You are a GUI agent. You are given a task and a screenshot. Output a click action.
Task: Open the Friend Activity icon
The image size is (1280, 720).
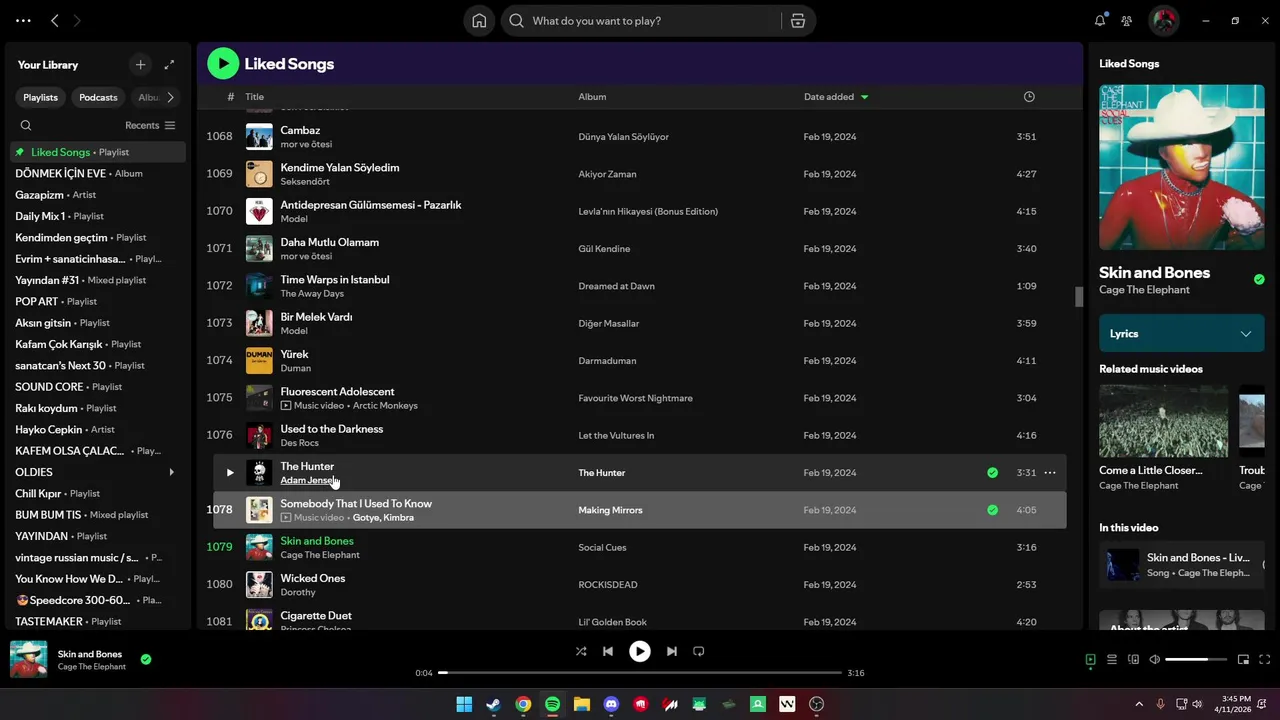coord(1127,21)
